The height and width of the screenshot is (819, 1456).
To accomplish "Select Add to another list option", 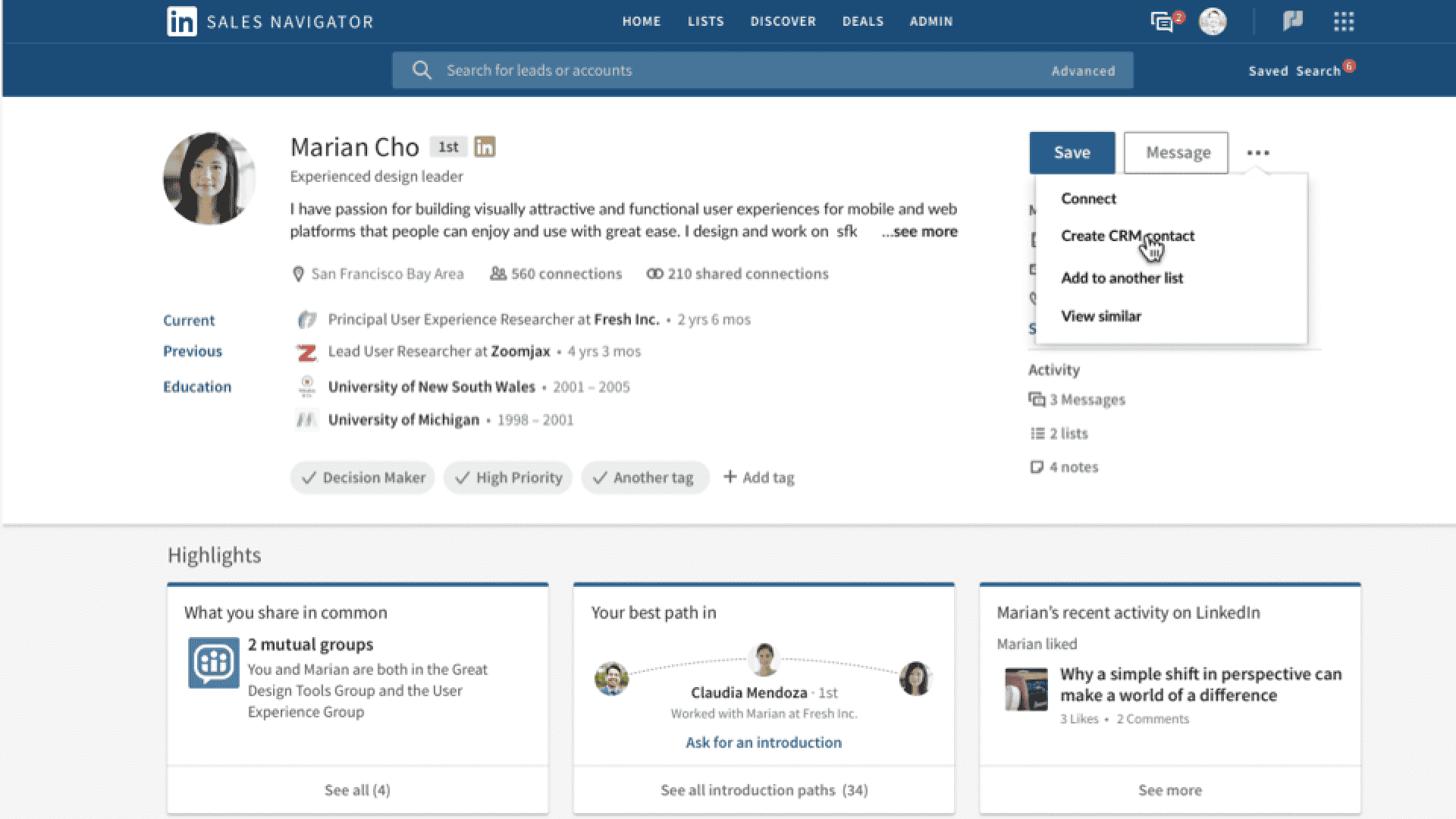I will 1122,278.
